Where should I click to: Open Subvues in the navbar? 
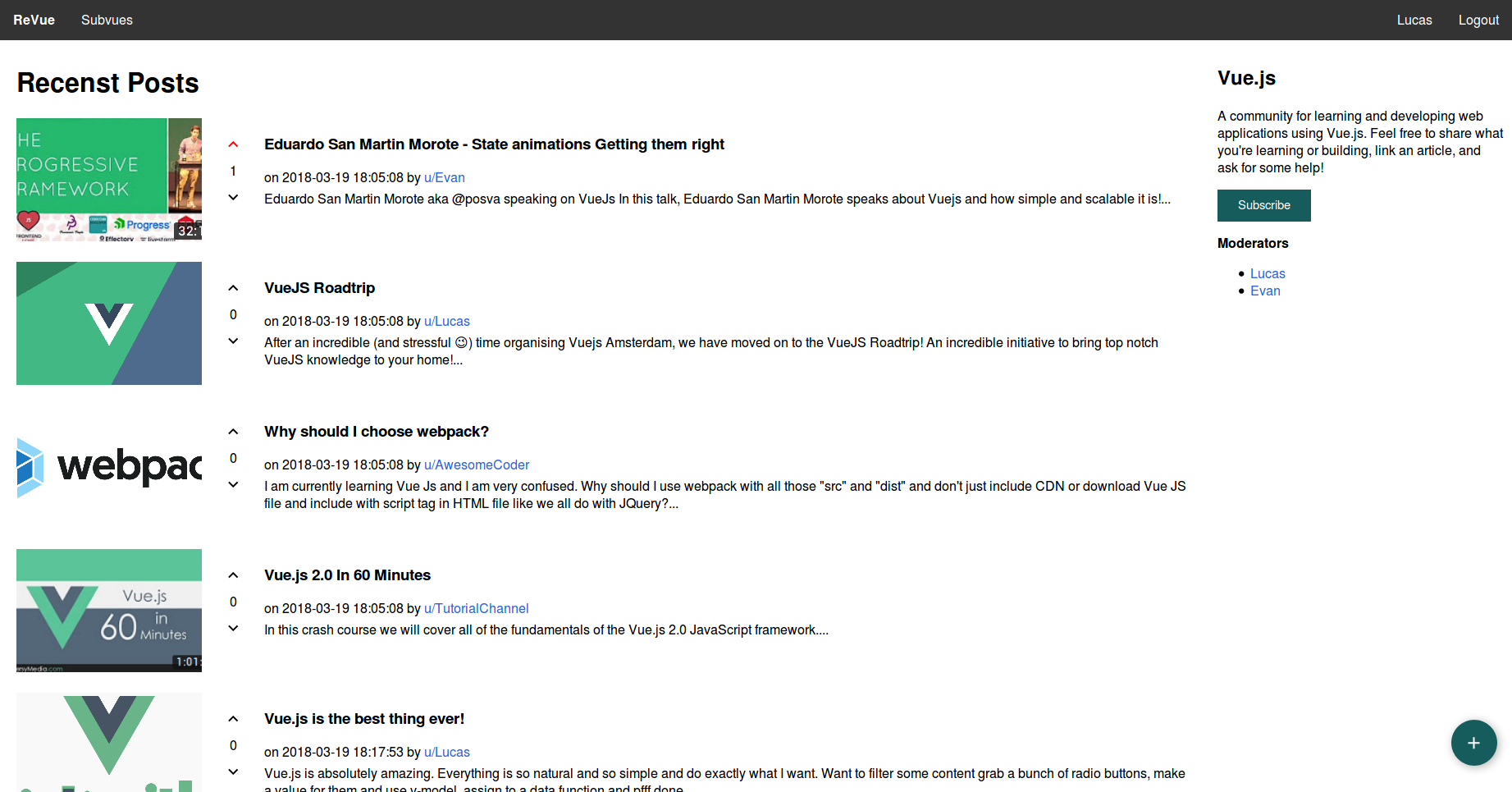[107, 20]
